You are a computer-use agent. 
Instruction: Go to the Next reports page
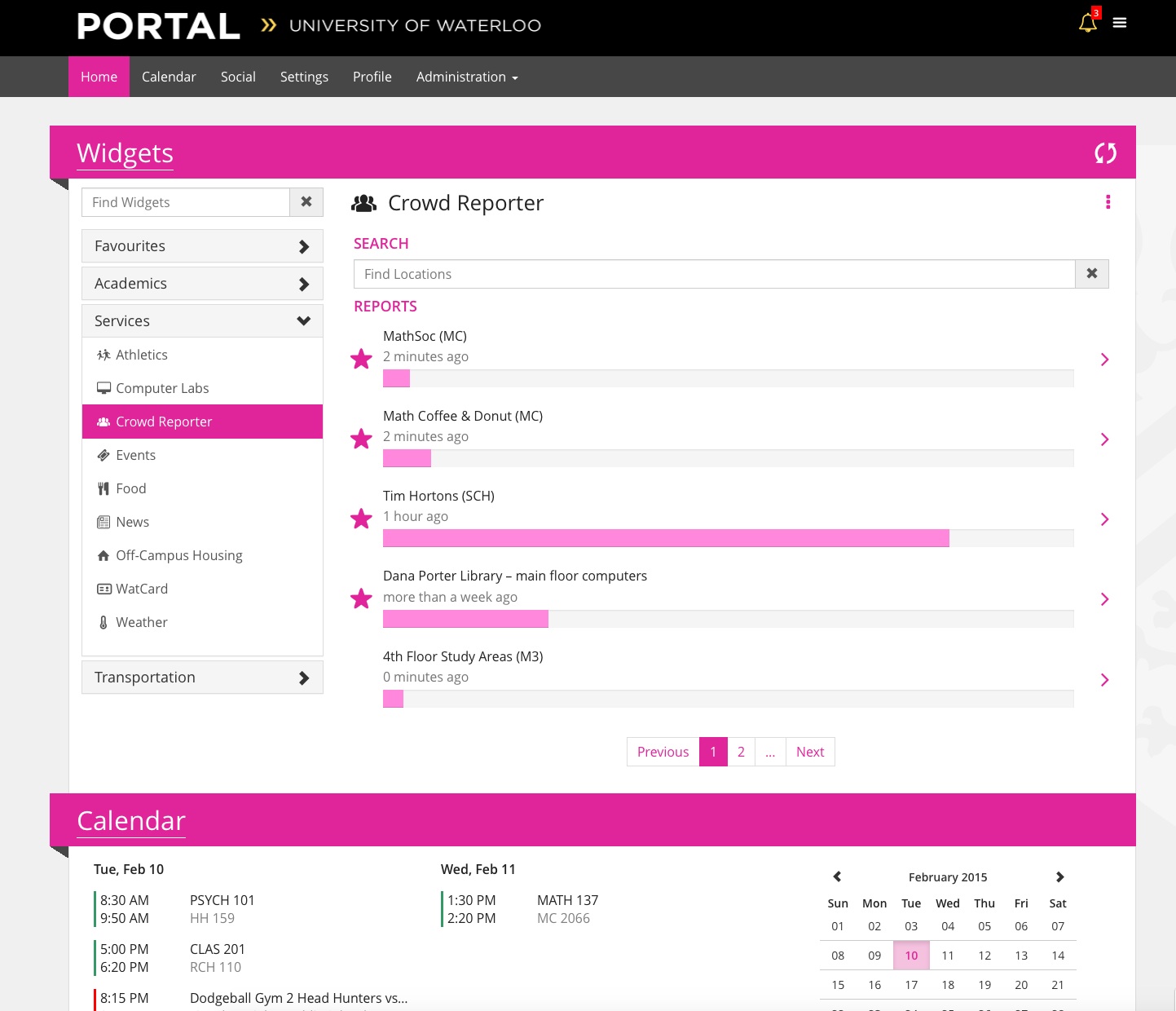810,752
